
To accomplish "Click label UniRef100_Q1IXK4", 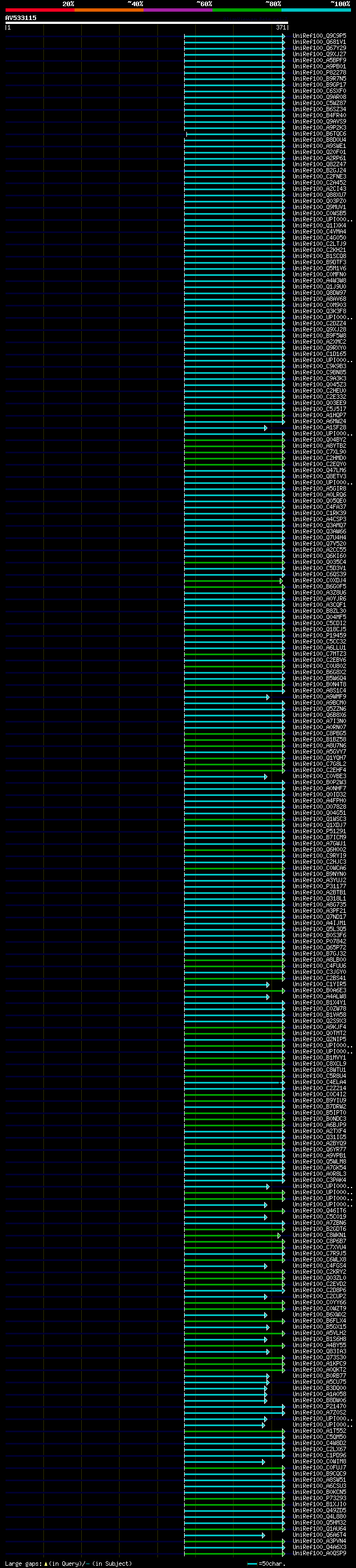I will point(319,225).
